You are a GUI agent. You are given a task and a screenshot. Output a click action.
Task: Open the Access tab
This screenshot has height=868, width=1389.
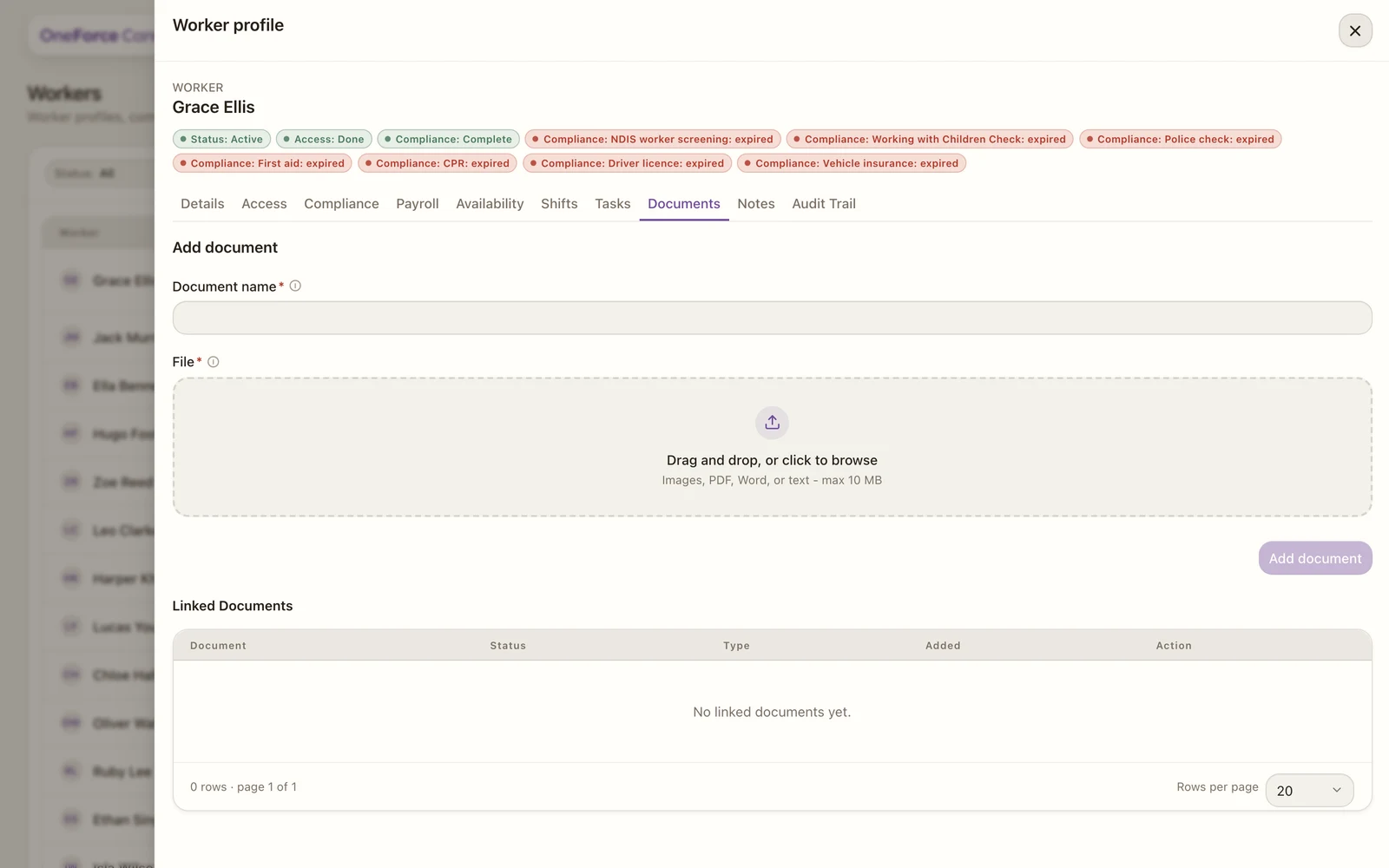[x=264, y=203]
